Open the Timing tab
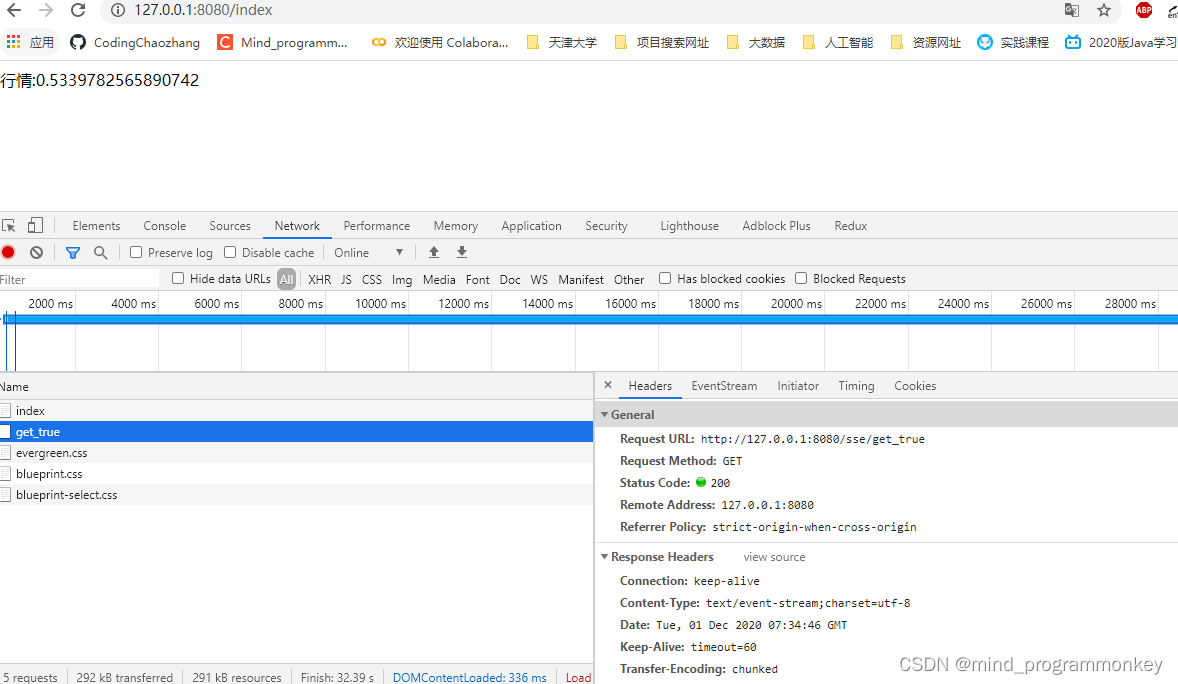The width and height of the screenshot is (1178, 684). [856, 386]
